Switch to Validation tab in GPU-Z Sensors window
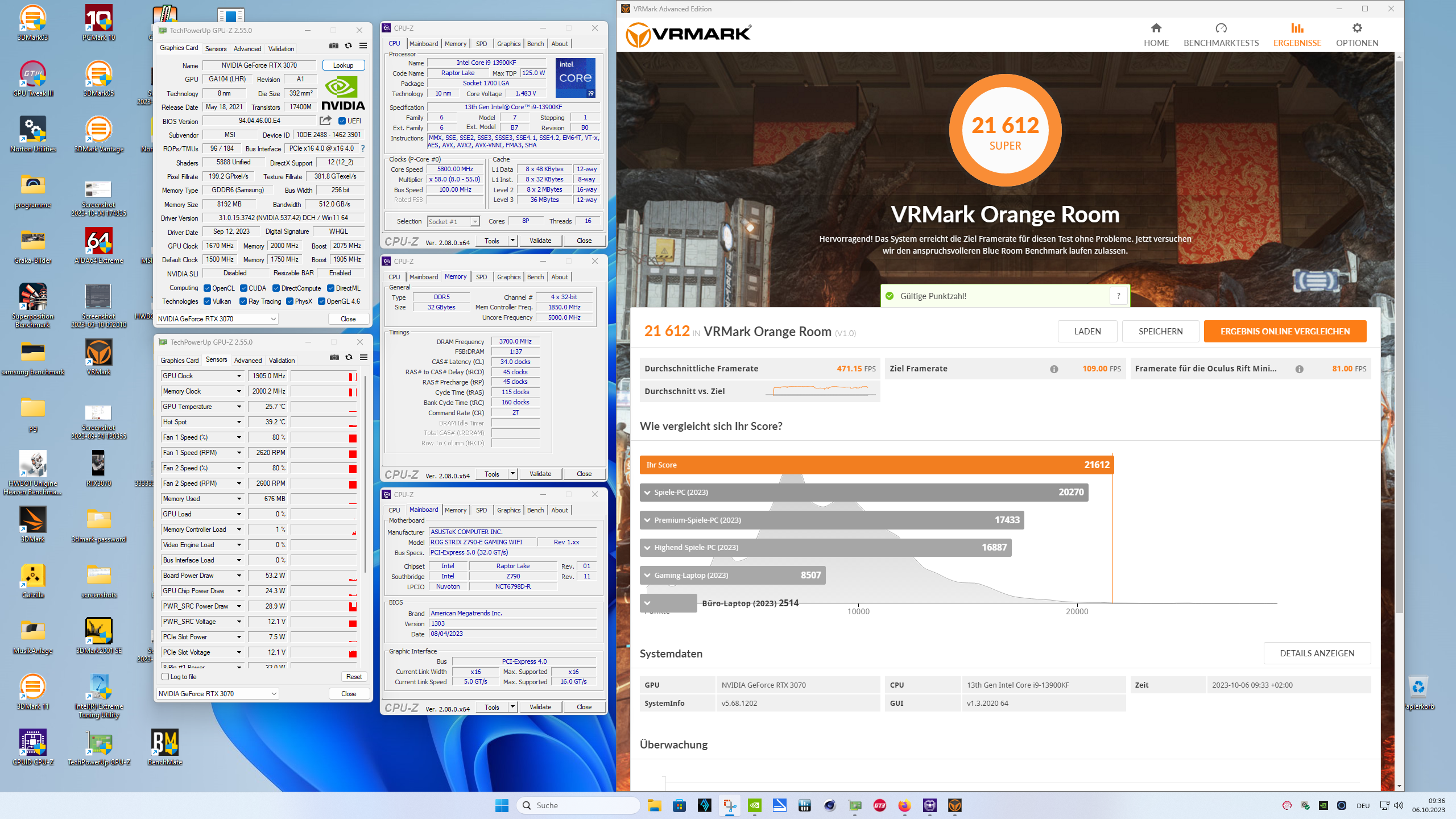1456x819 pixels. [282, 360]
